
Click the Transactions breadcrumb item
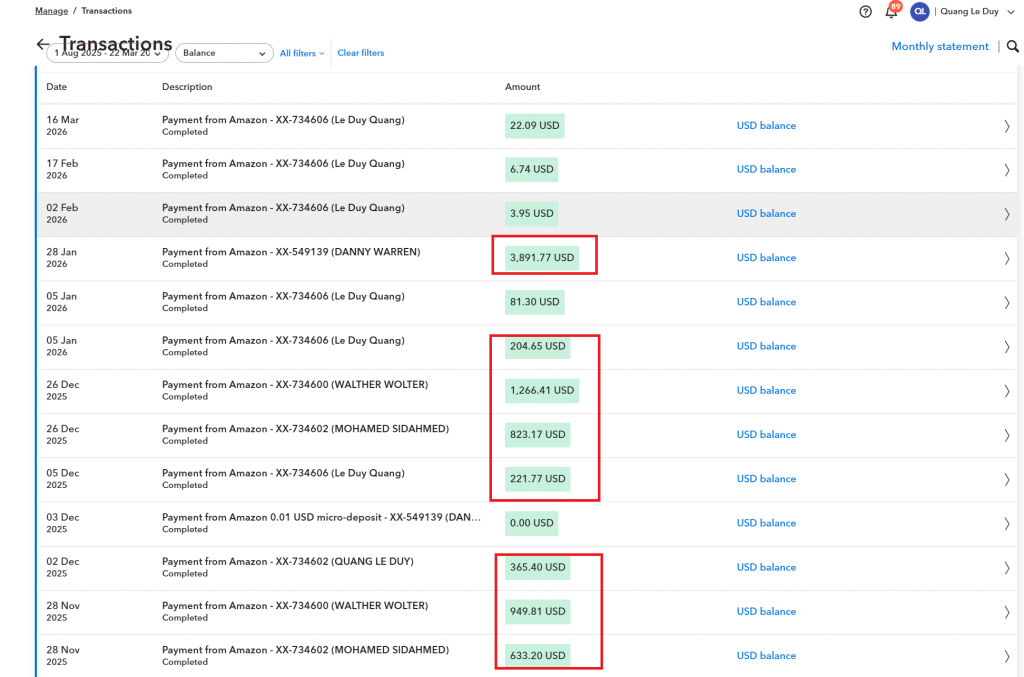pos(106,11)
